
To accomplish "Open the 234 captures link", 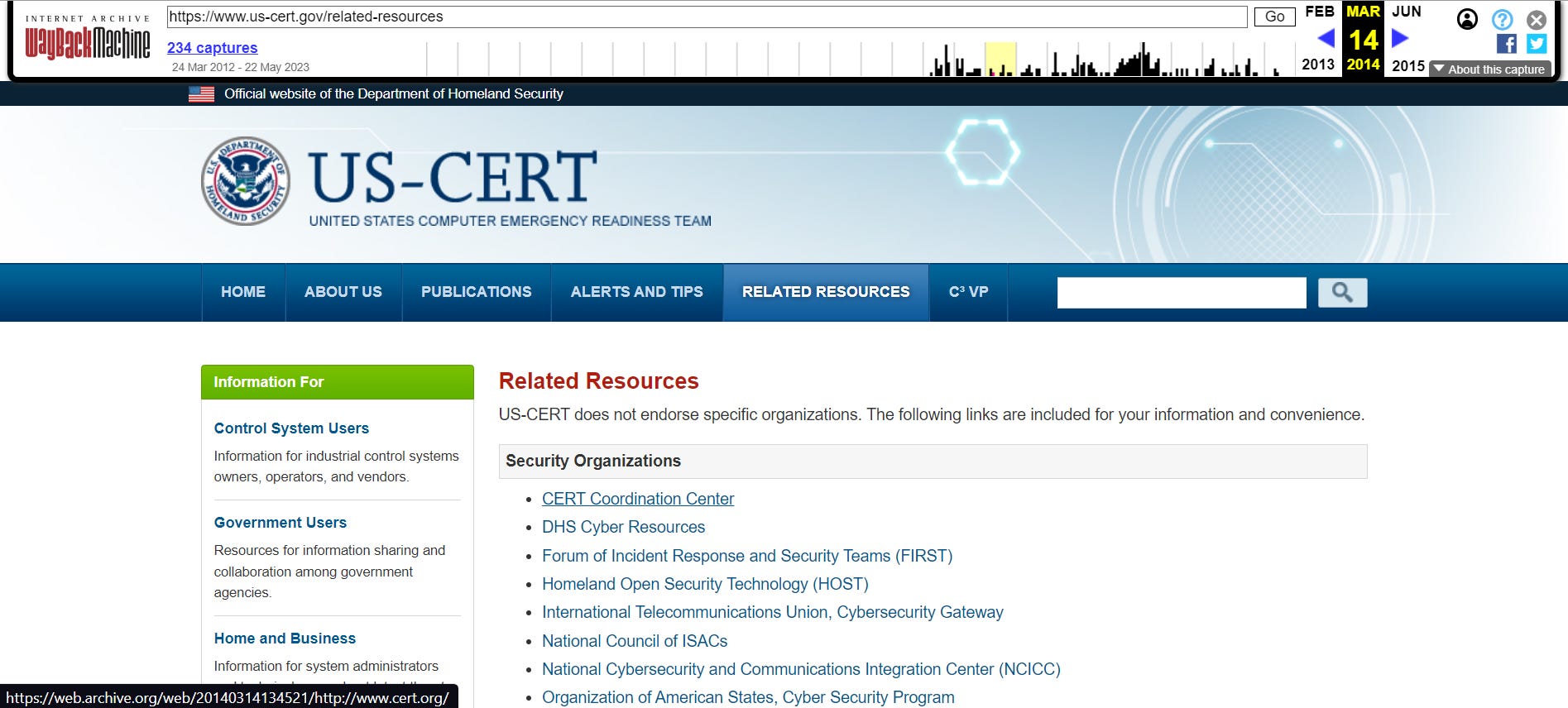I will (x=213, y=48).
